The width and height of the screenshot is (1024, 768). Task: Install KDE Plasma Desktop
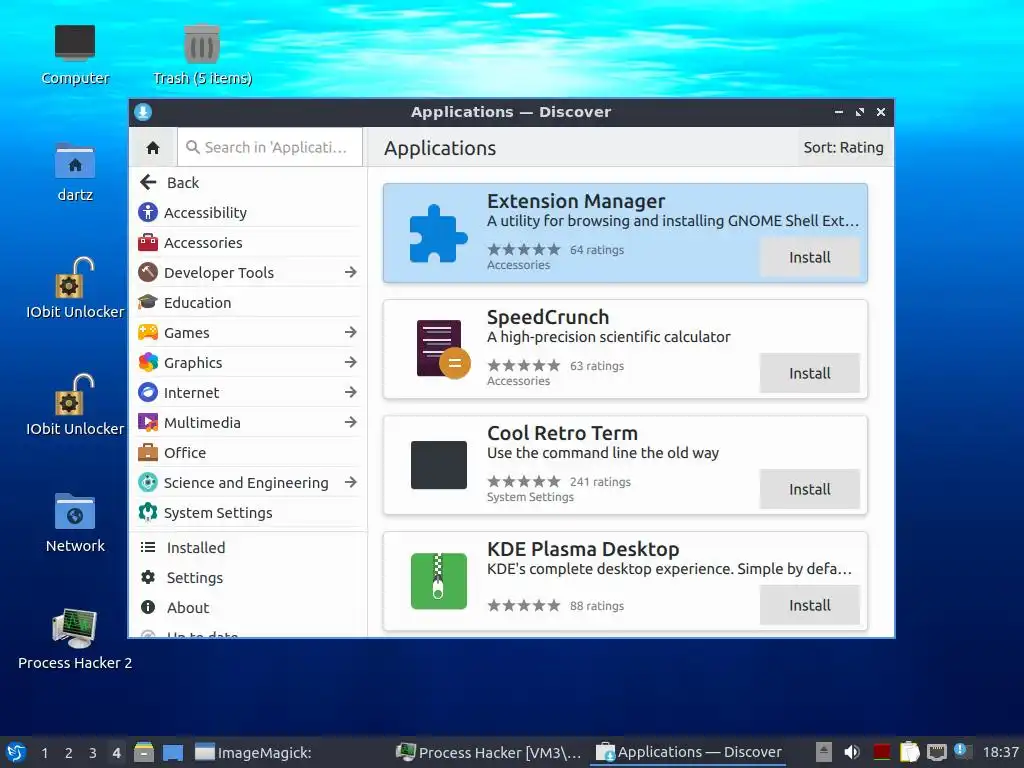pyautogui.click(x=810, y=605)
